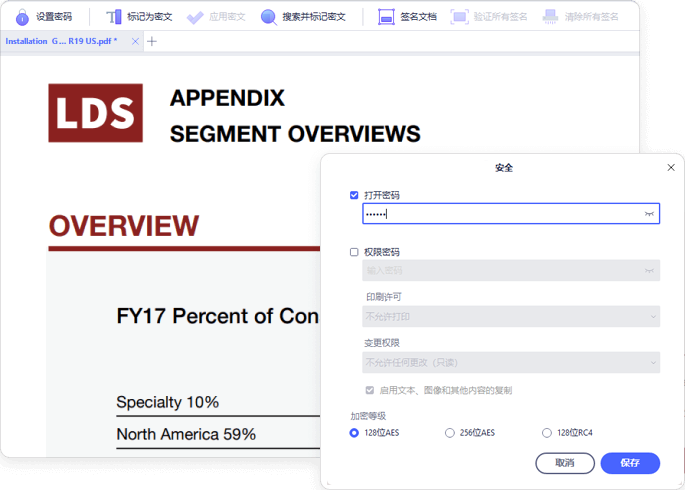Click the 应用密文 checkmark icon
This screenshot has height=490, width=685.
point(195,17)
